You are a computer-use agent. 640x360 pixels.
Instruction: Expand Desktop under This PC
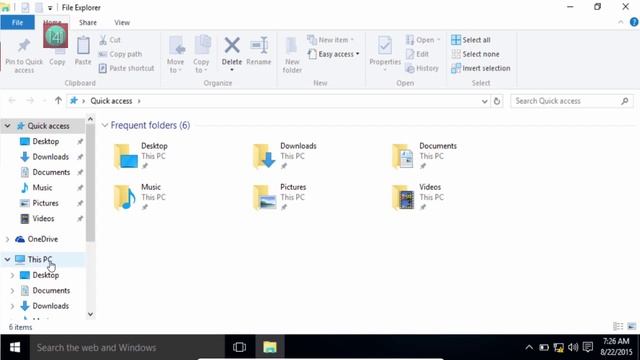point(12,275)
